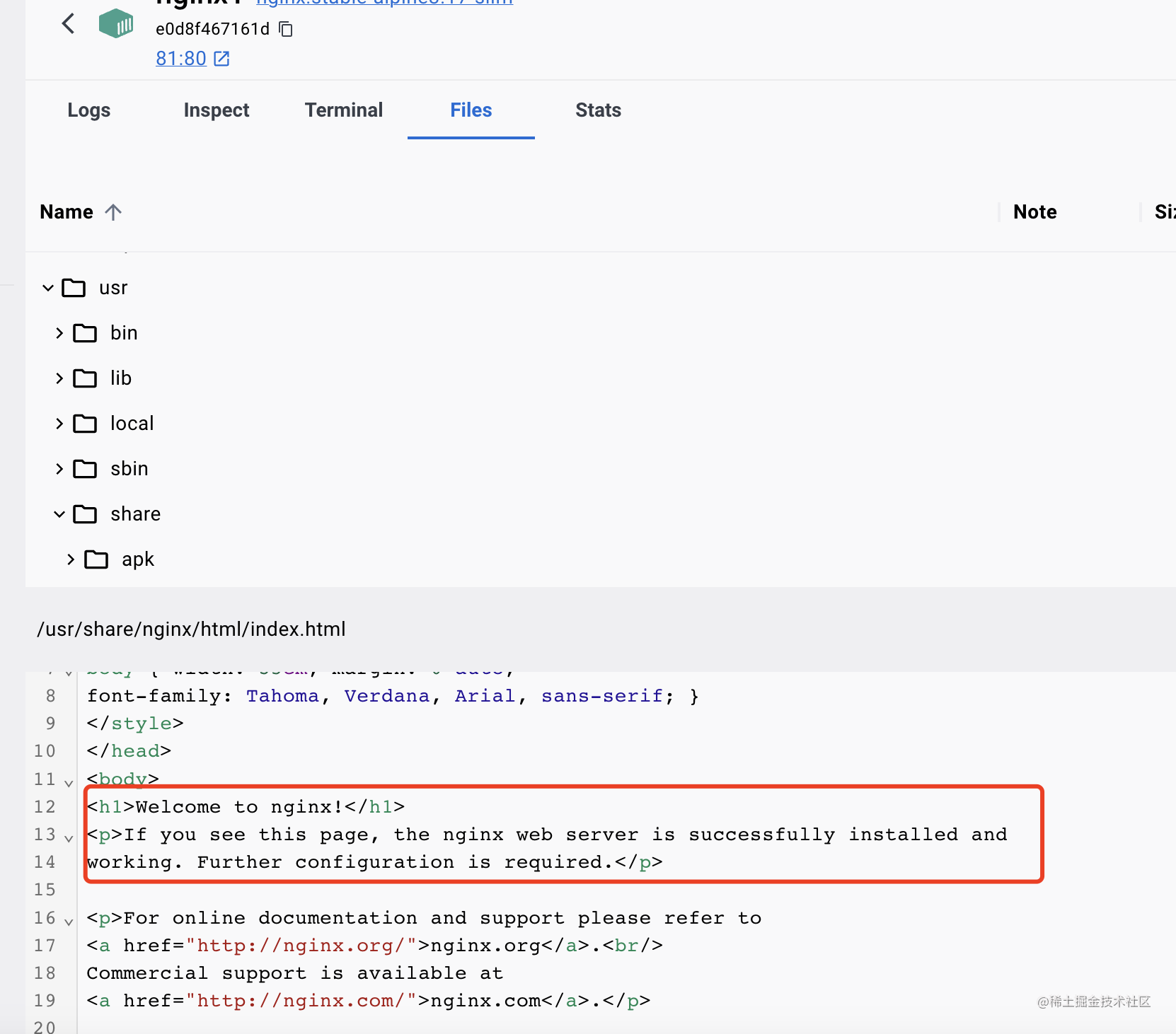Screen dimensions: 1176x1034
Task: Click the http://nginx.com/ href string
Action: (x=301, y=1001)
